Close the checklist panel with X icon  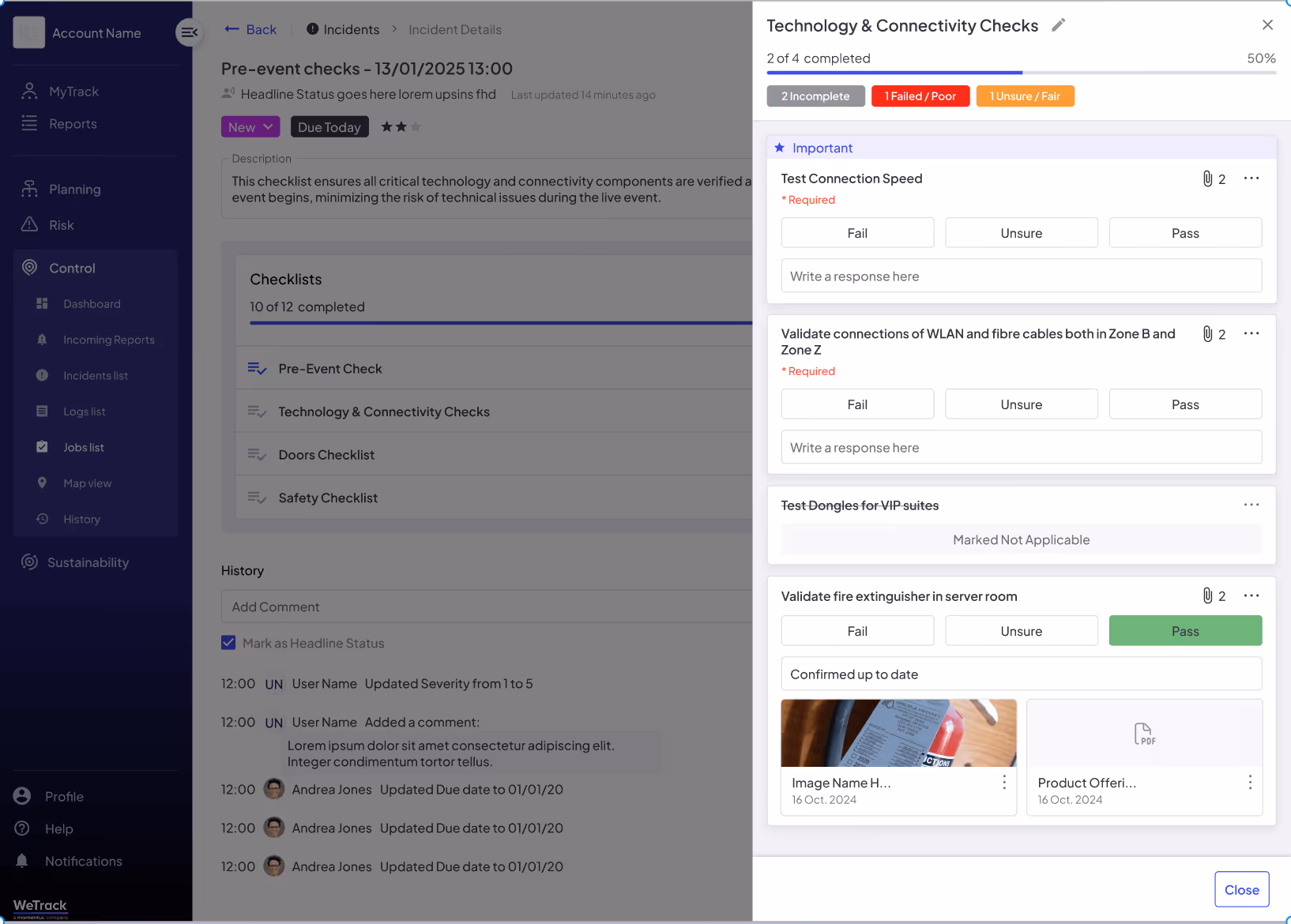pyautogui.click(x=1267, y=25)
